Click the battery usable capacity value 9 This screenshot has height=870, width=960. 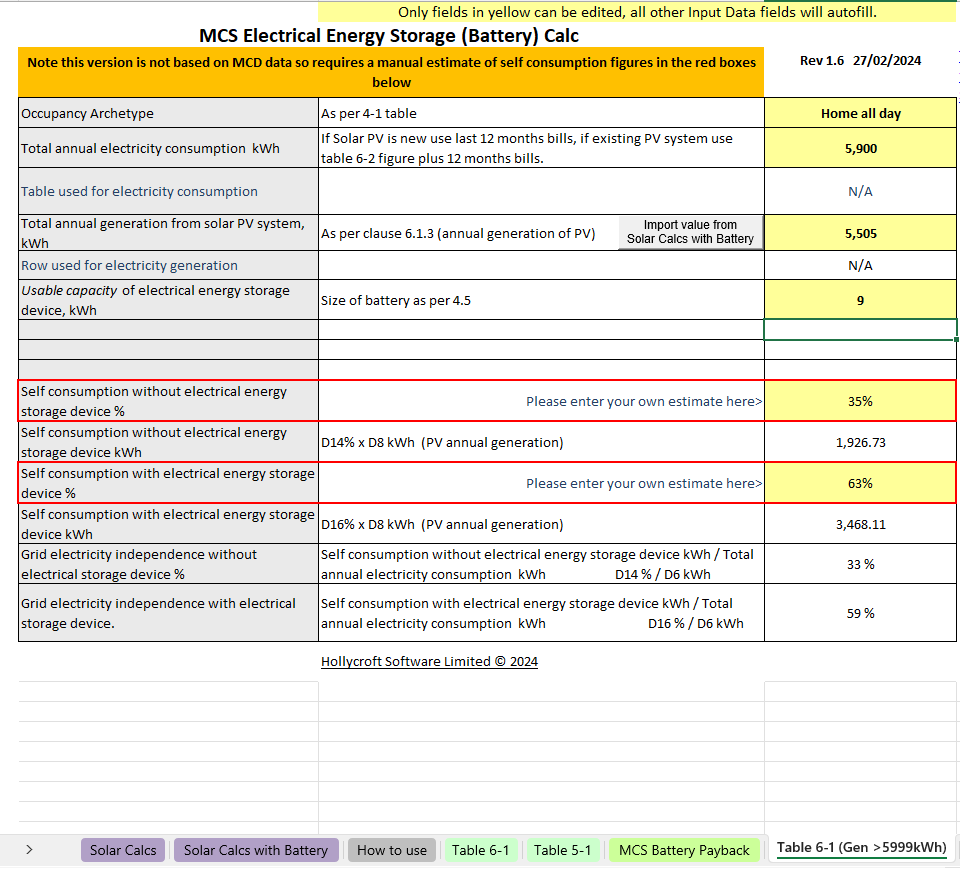[x=860, y=300]
